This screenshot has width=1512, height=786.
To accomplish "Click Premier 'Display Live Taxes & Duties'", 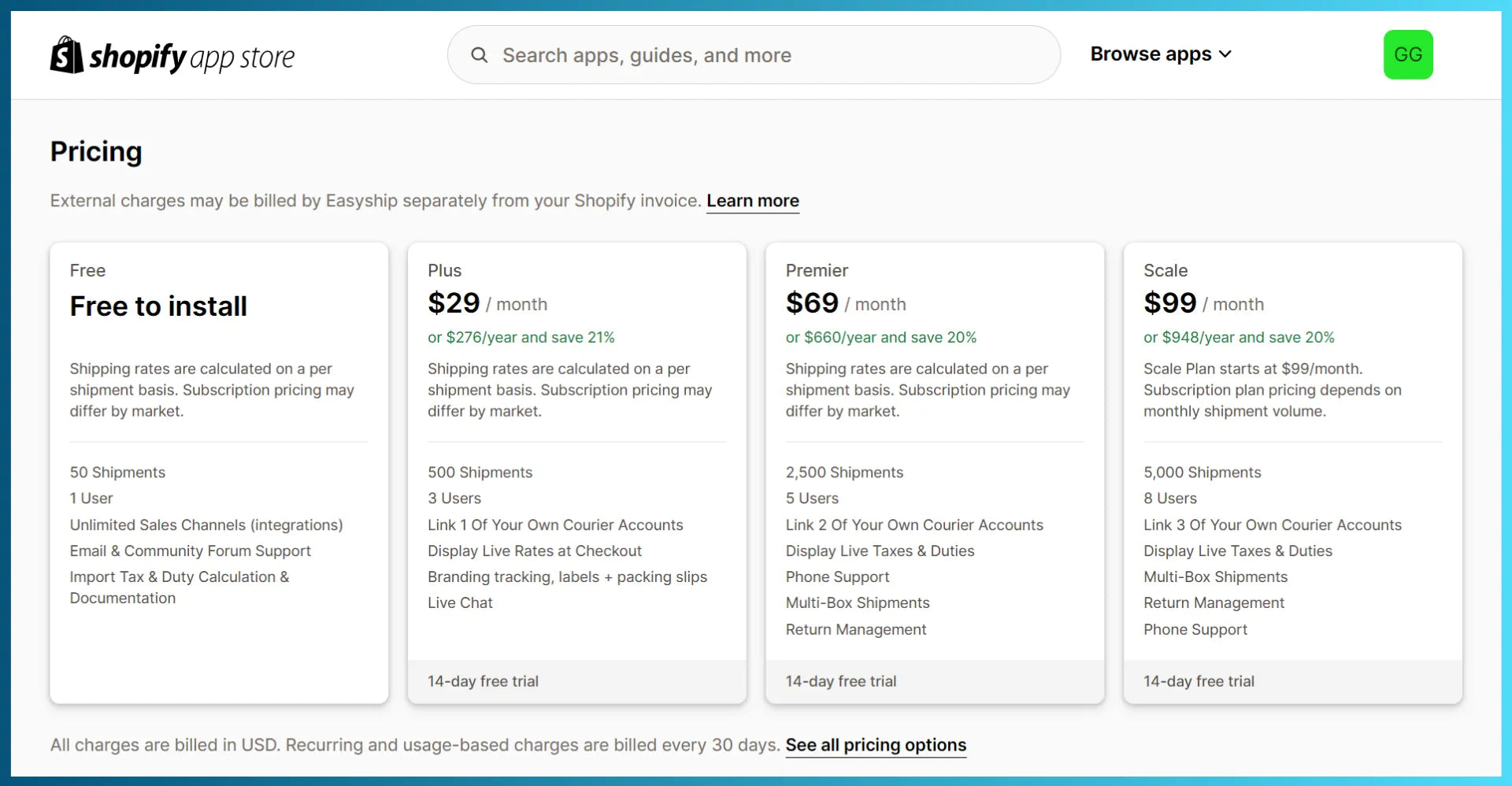I will 880,551.
